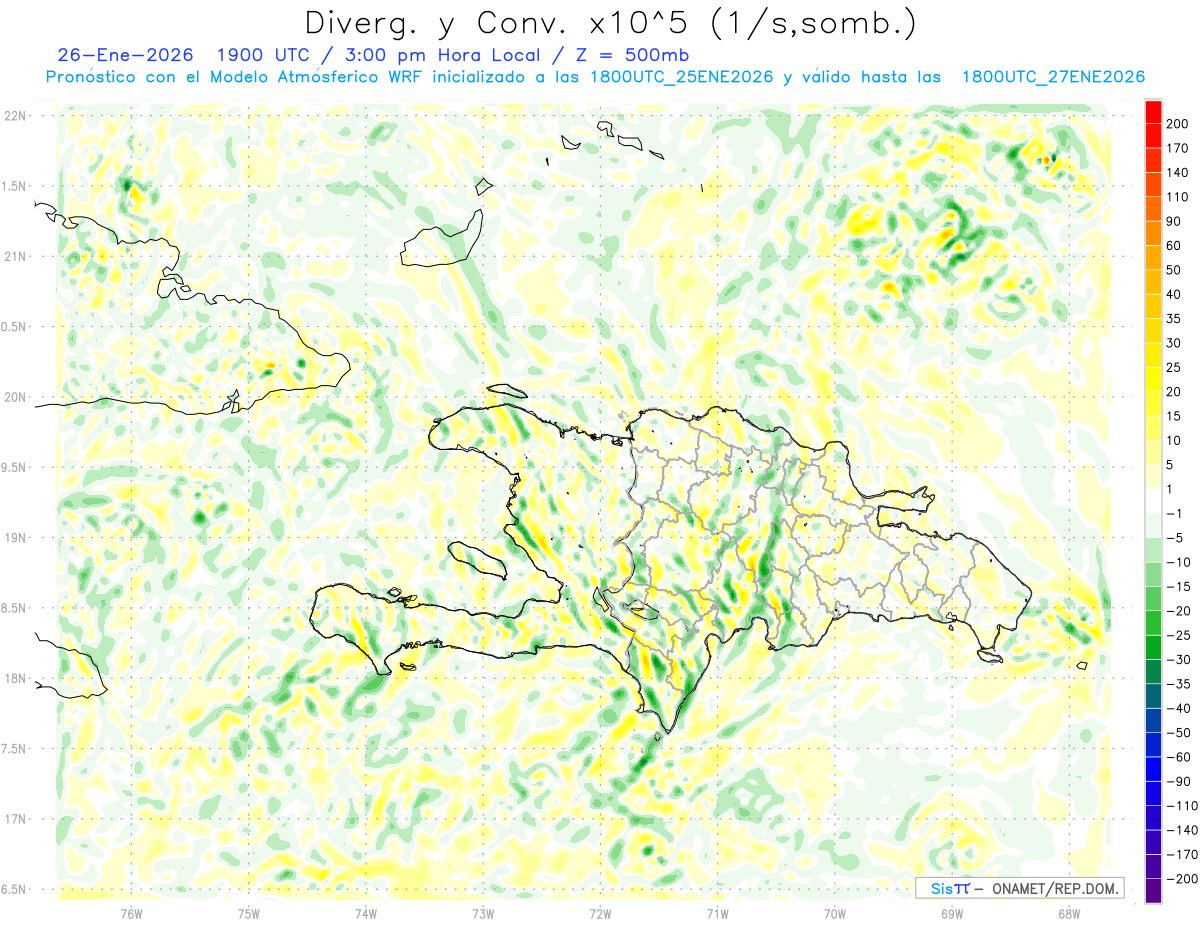Click the '70W' longitude label
Viewport: 1200px width, 927px height.
pyautogui.click(x=834, y=913)
